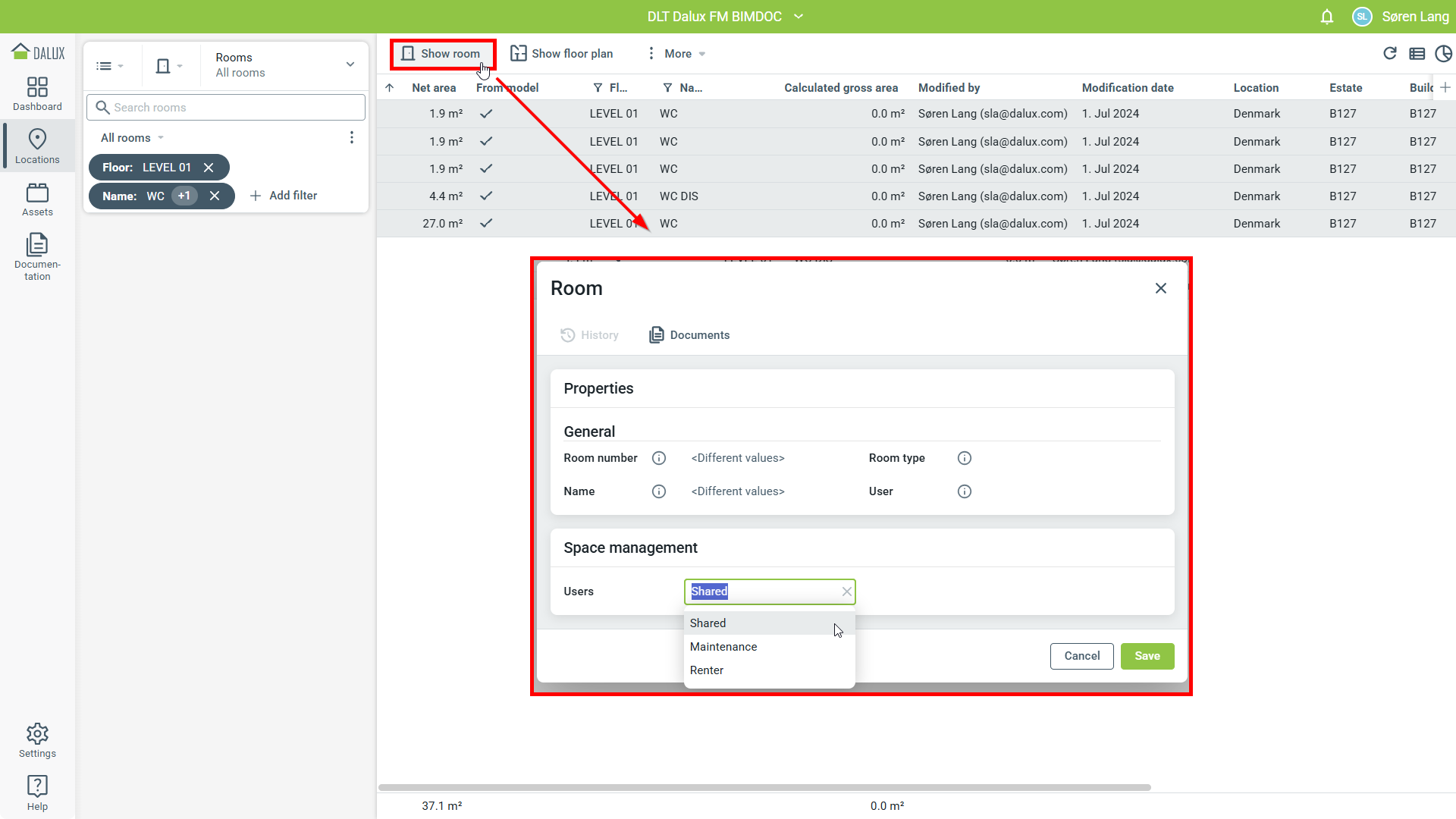Select Maintenance from the Users list

click(x=723, y=647)
